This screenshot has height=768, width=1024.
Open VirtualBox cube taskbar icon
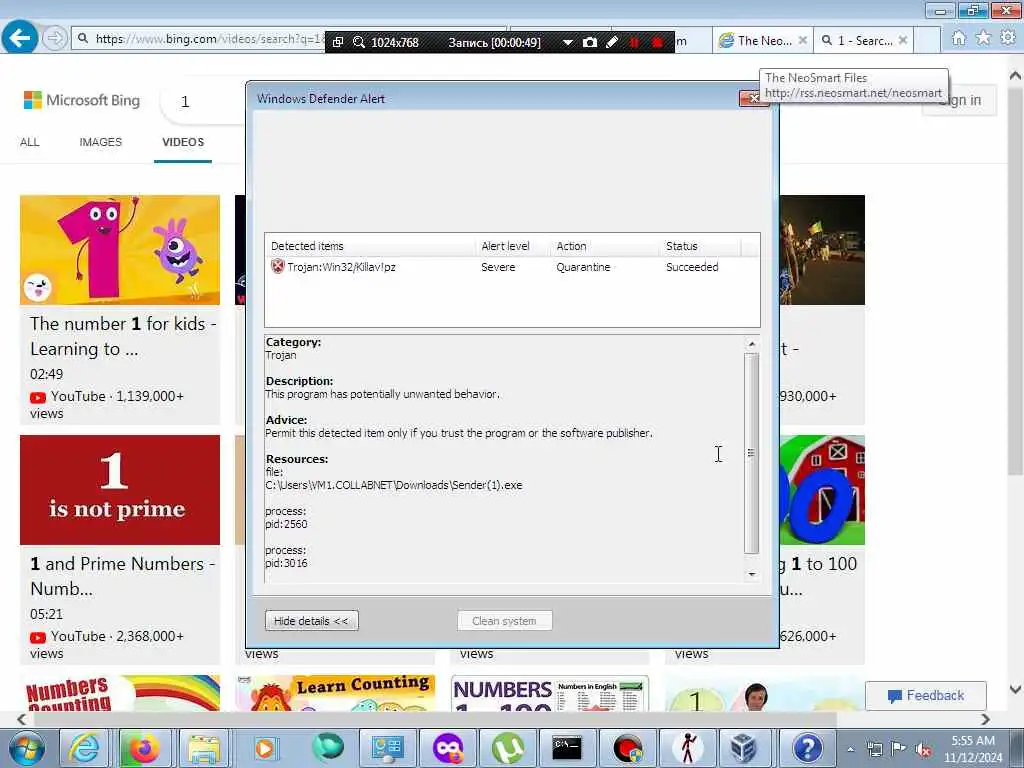point(744,748)
